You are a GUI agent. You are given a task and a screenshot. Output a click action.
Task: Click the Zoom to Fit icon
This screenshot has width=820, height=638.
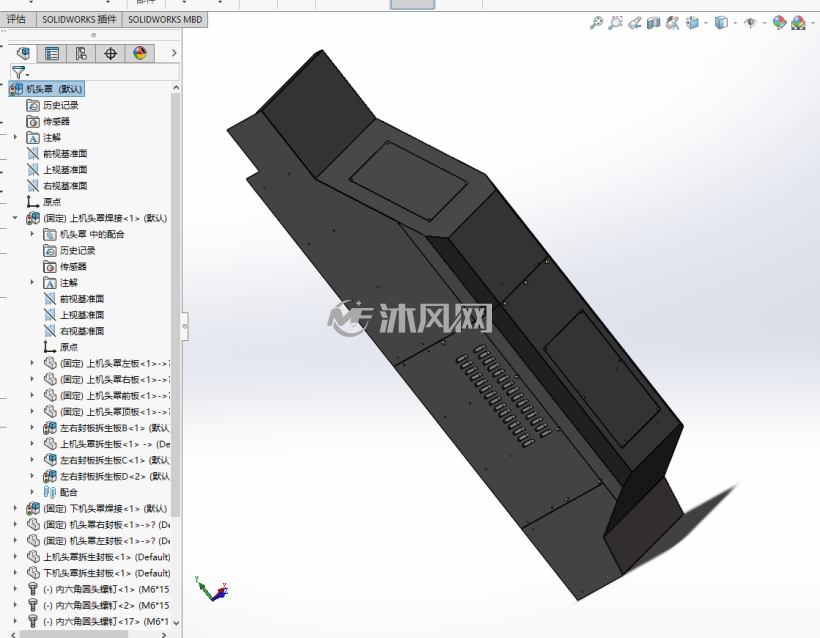point(596,23)
